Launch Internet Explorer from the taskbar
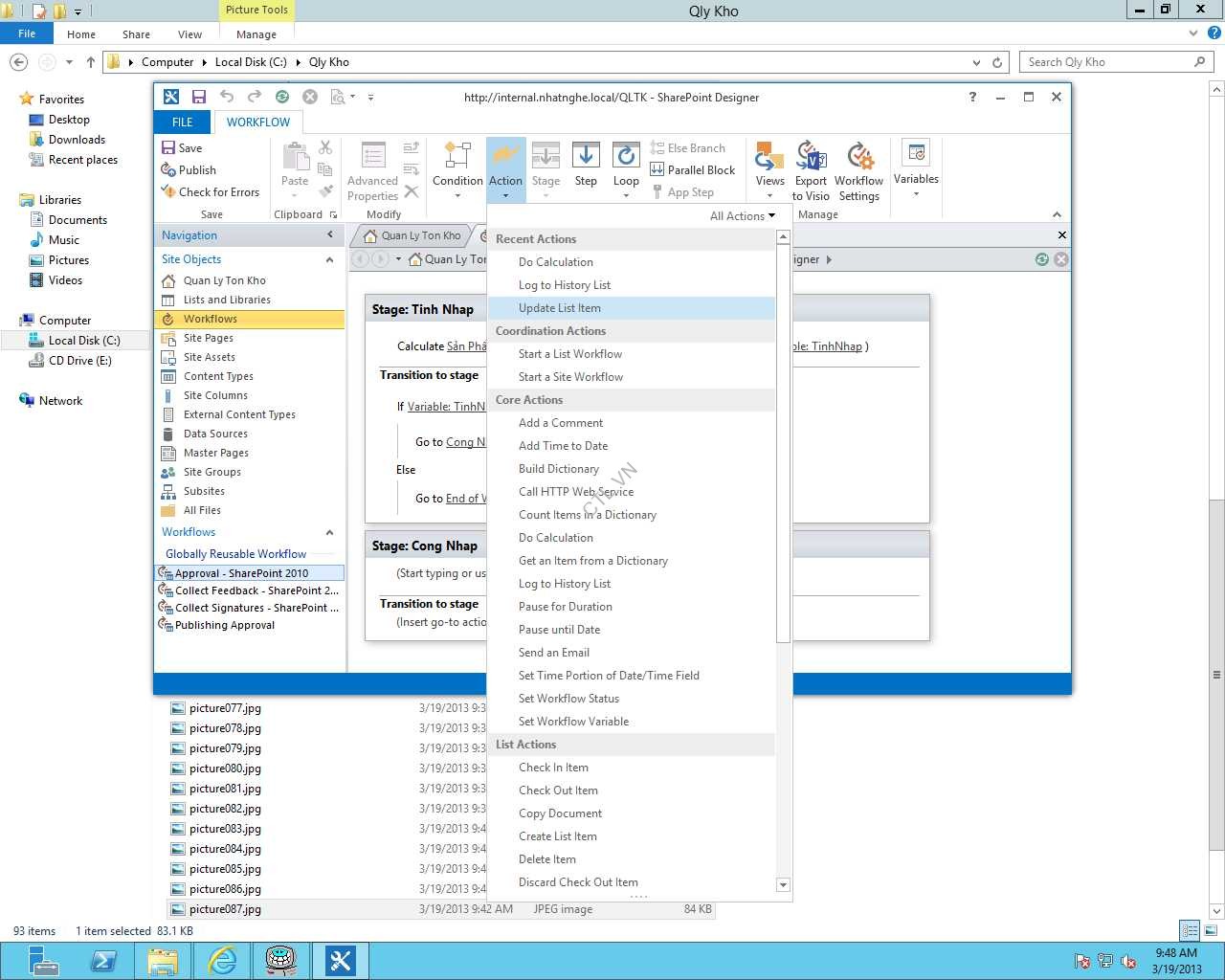Image resolution: width=1225 pixels, height=980 pixels. click(x=222, y=960)
